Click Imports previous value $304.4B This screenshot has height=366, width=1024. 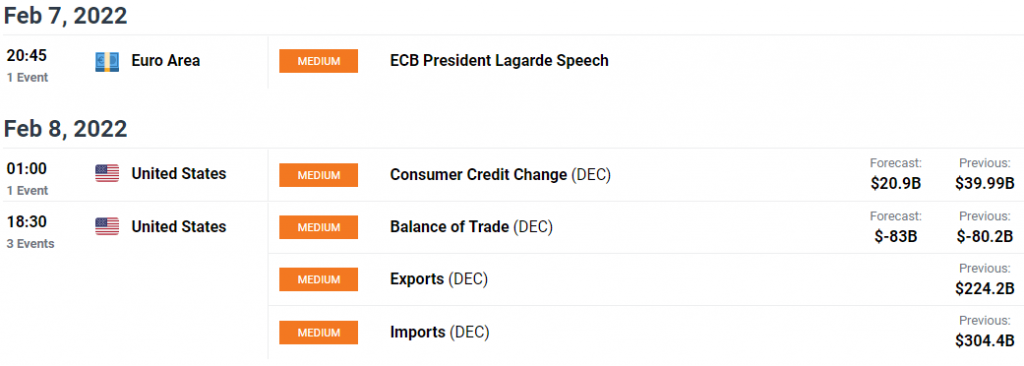pos(984,341)
